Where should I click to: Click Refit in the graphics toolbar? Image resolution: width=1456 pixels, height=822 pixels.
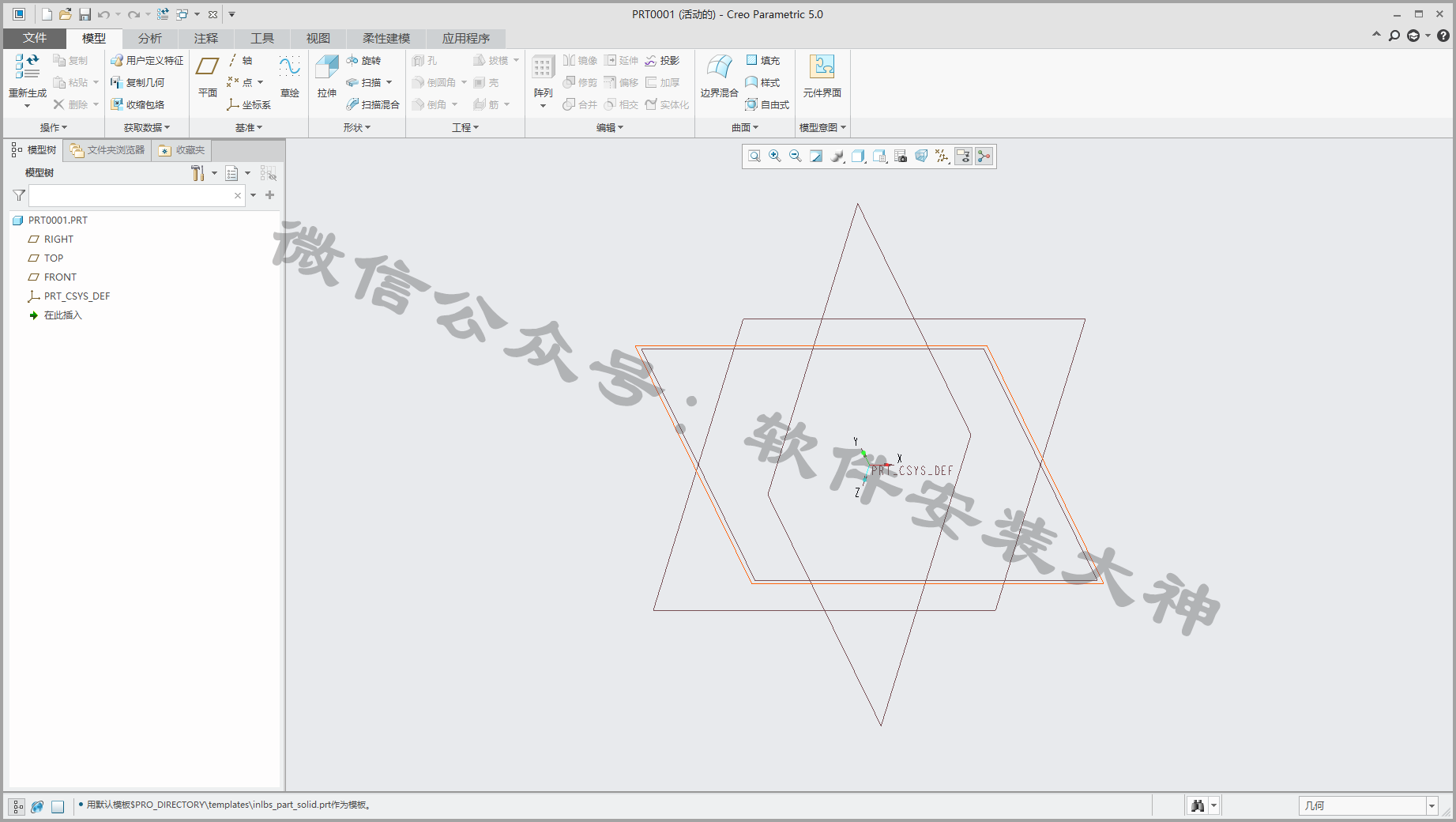coord(754,156)
